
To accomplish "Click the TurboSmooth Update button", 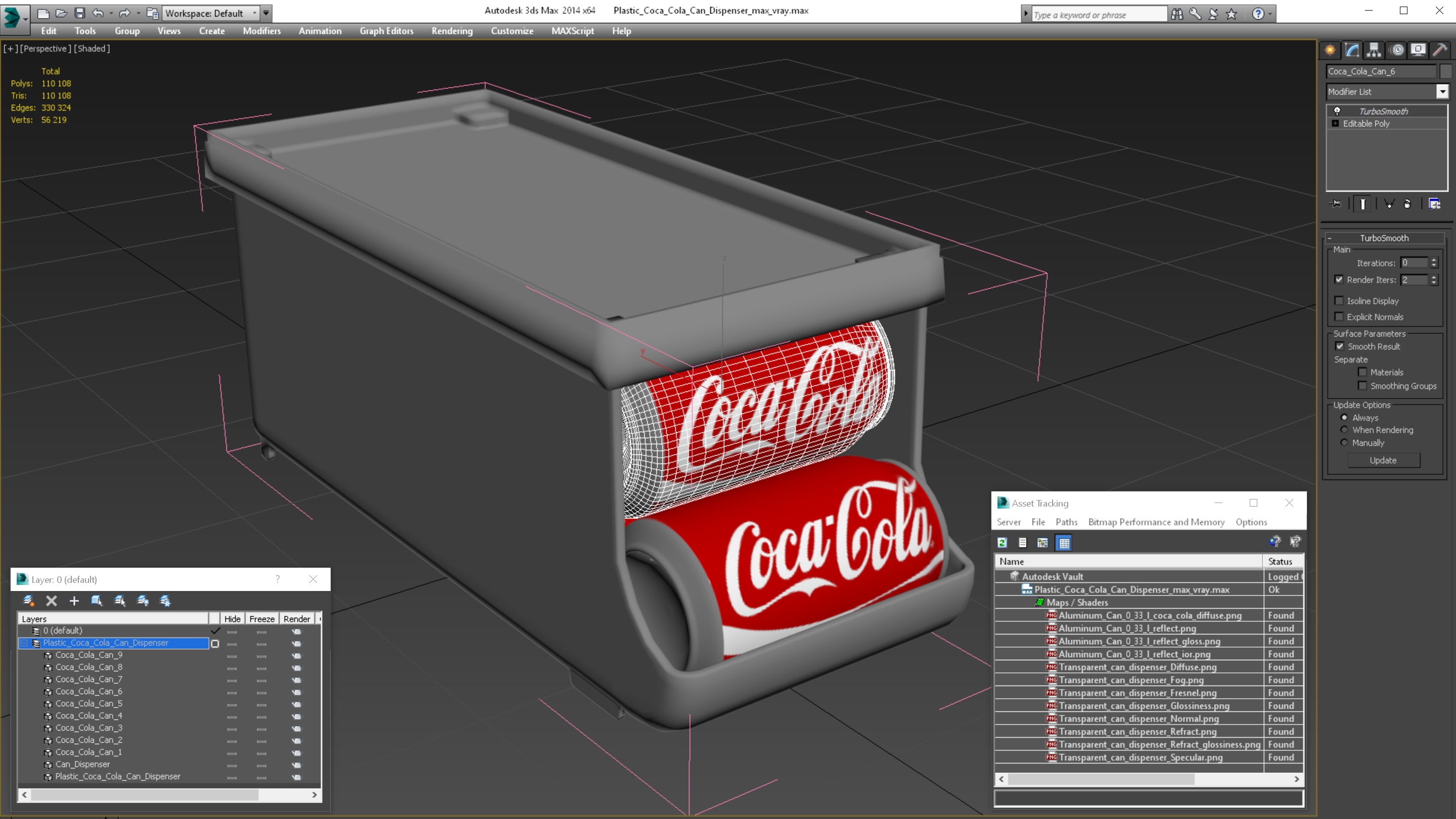I will point(1383,460).
